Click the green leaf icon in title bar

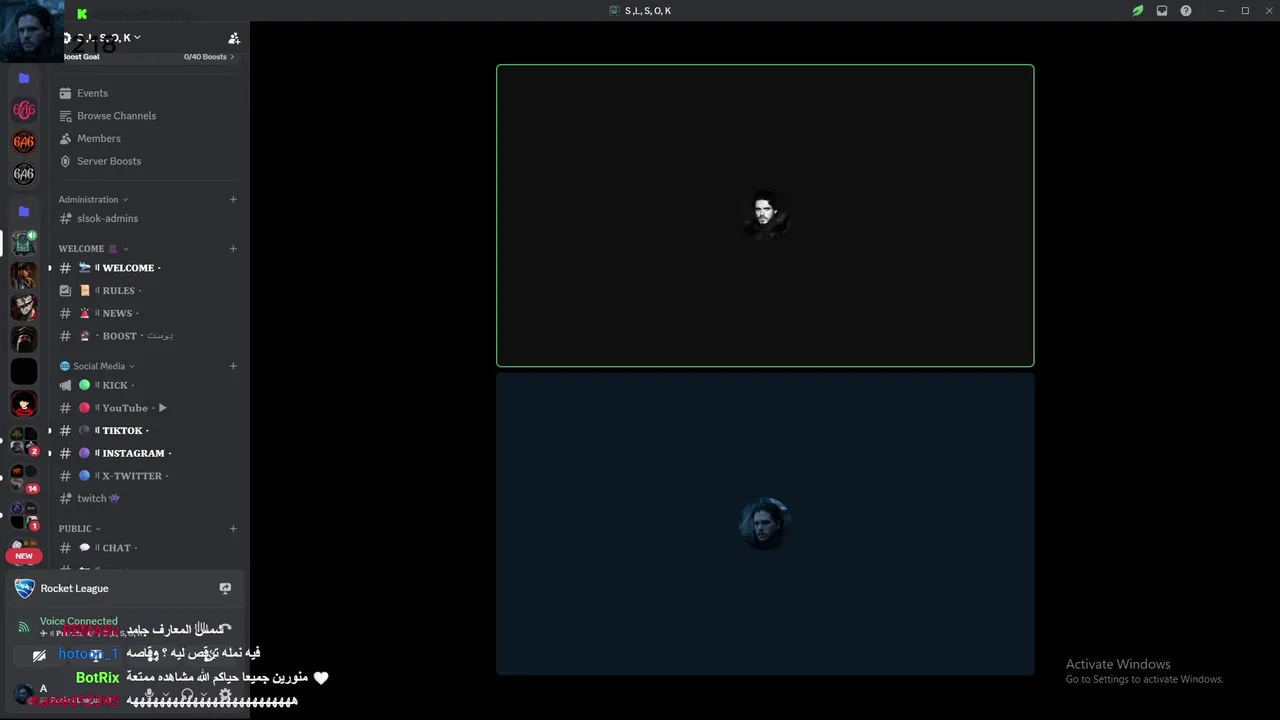coord(1138,11)
